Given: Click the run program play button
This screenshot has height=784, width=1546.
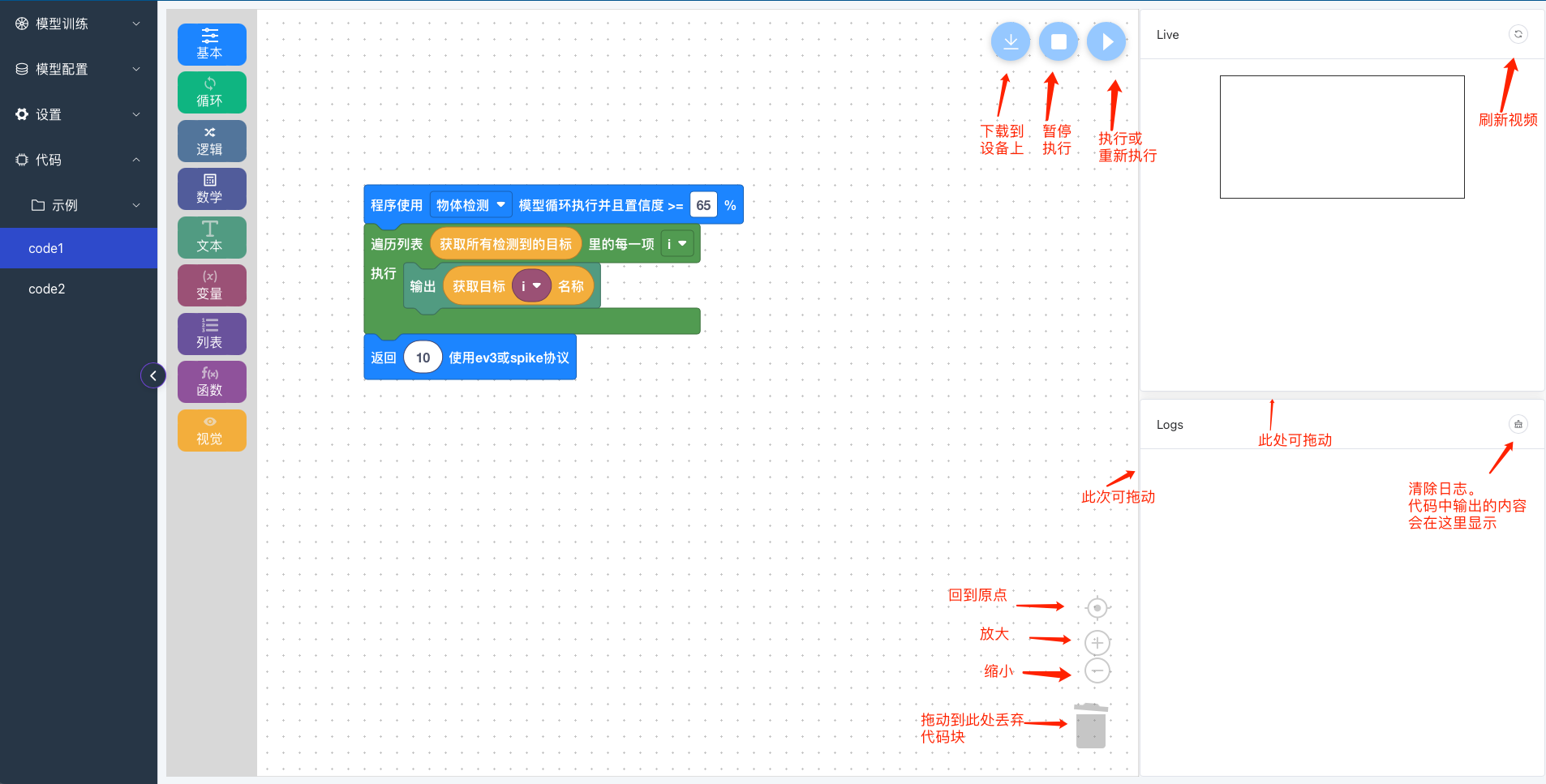Looking at the screenshot, I should pyautogui.click(x=1106, y=41).
